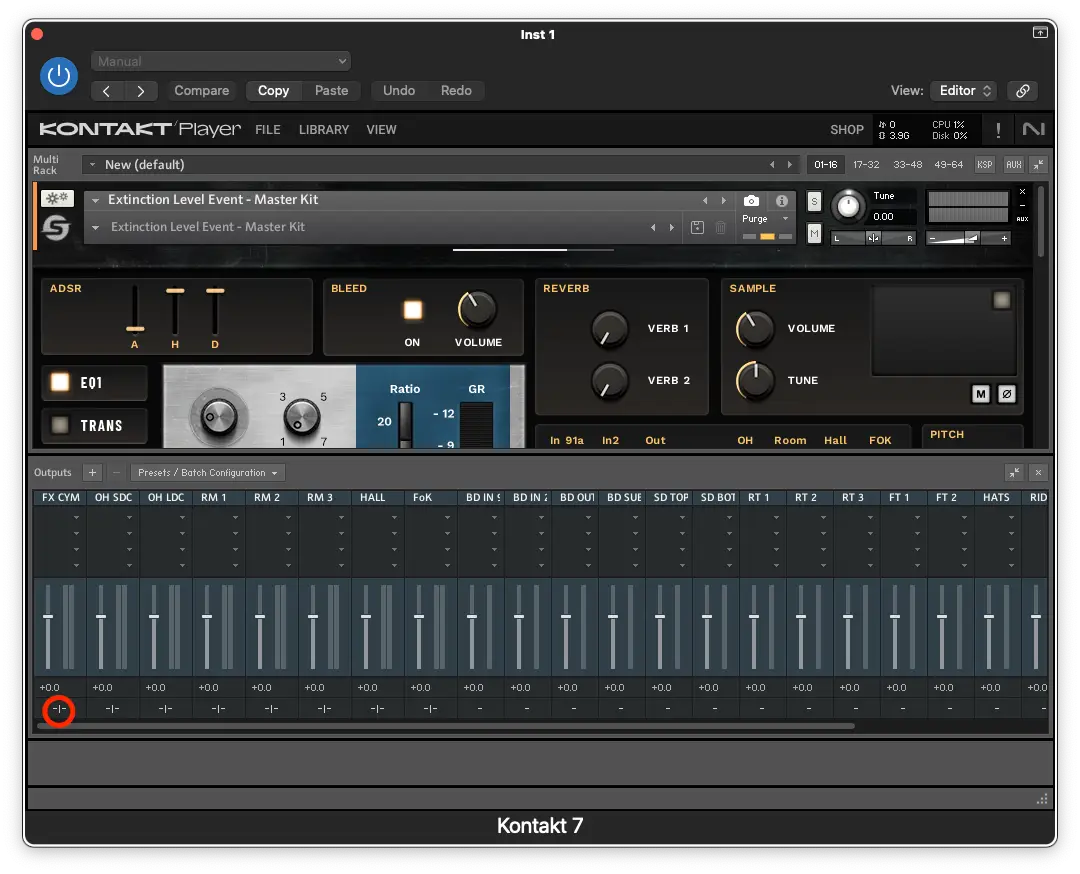
Task: Click the BLEED VOLUME knob
Action: tap(477, 309)
